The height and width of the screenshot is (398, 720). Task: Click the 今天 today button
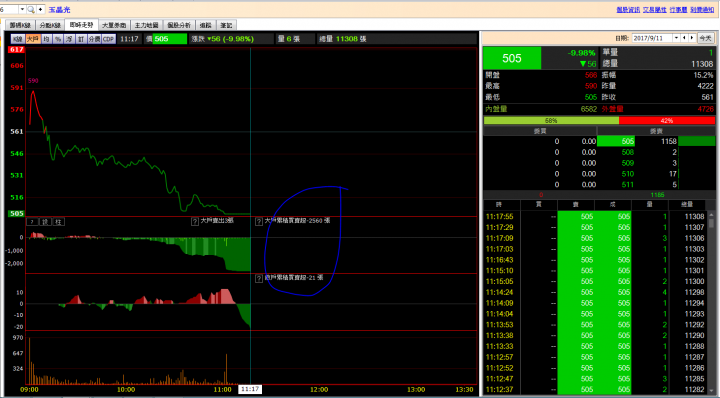tap(705, 38)
